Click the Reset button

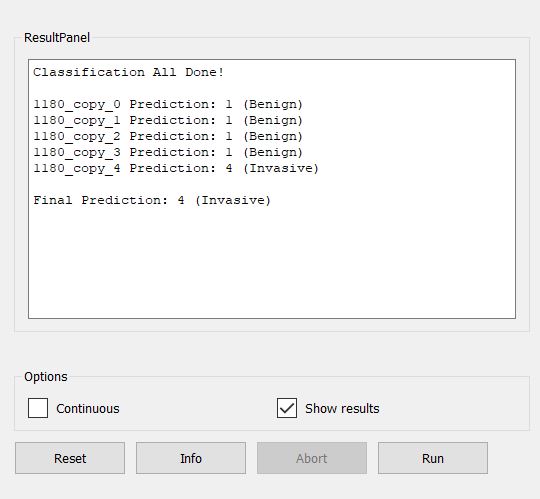70,458
